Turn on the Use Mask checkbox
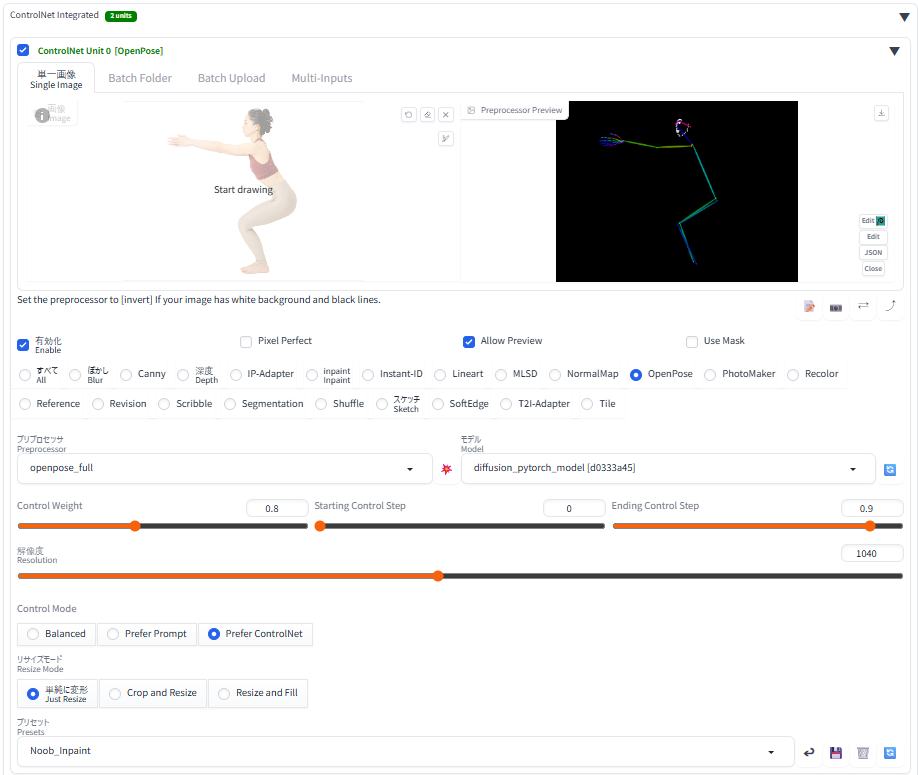Viewport: 918px width, 775px height. pos(692,341)
